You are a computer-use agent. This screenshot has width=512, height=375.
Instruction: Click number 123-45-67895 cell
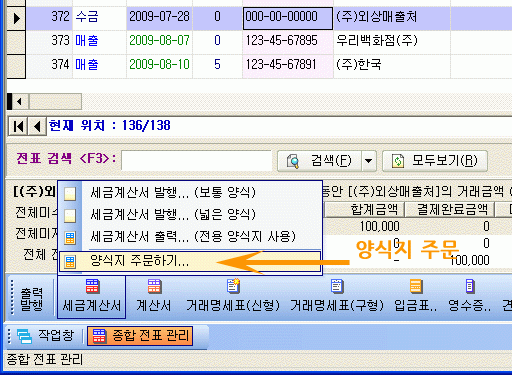[x=288, y=42]
